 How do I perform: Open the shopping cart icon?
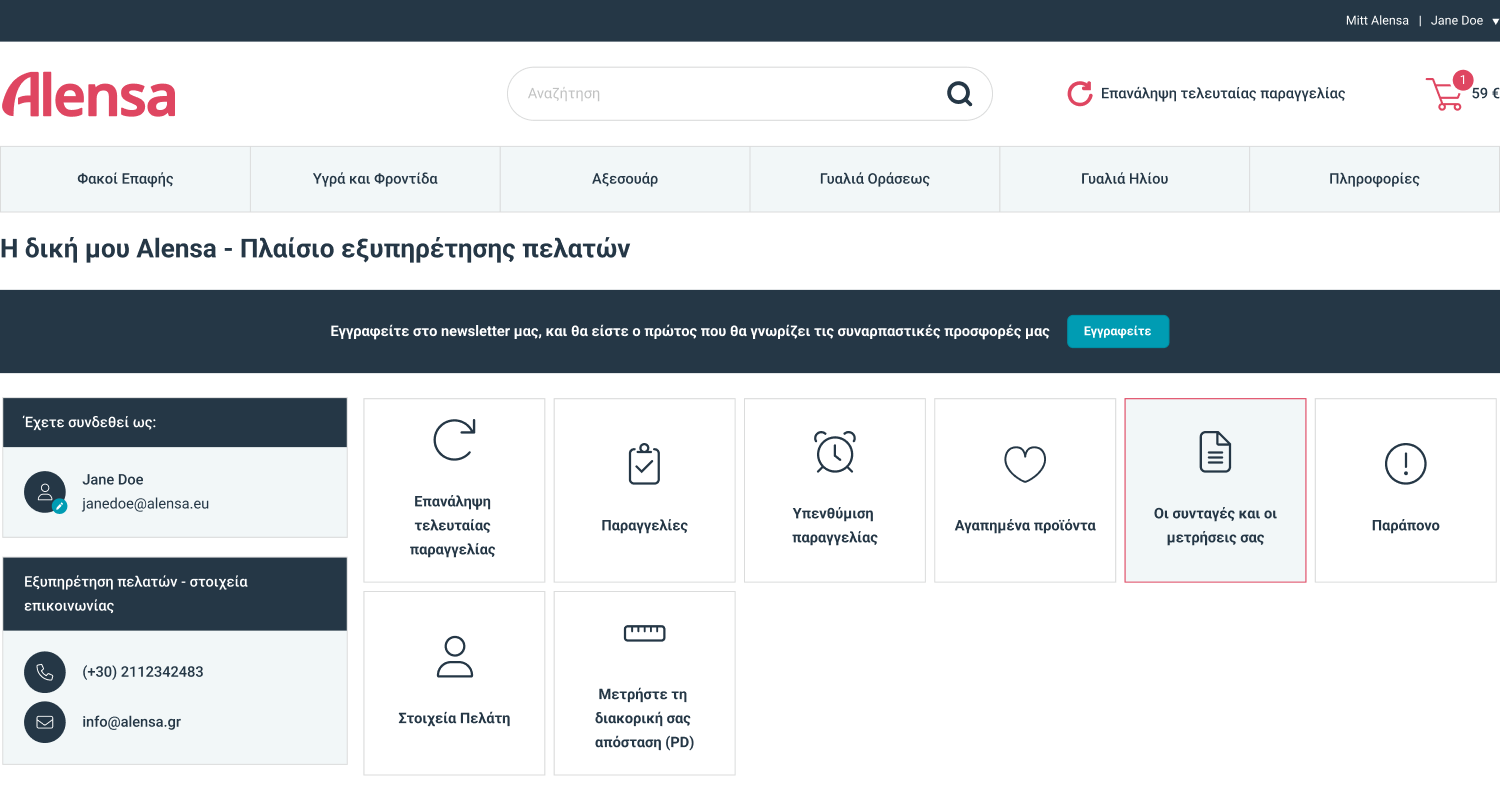(1444, 94)
